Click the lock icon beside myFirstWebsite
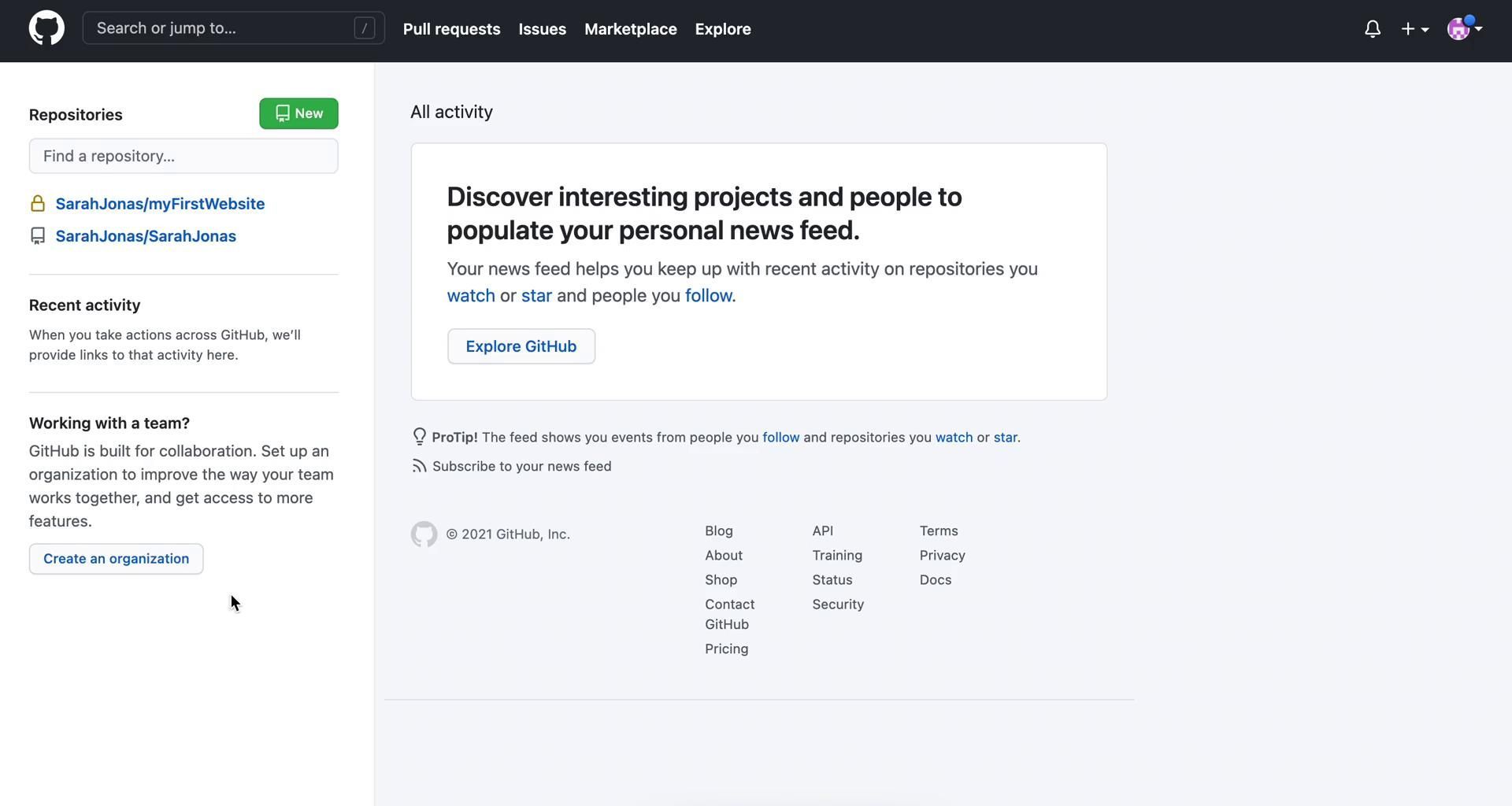The image size is (1512, 806). point(38,204)
